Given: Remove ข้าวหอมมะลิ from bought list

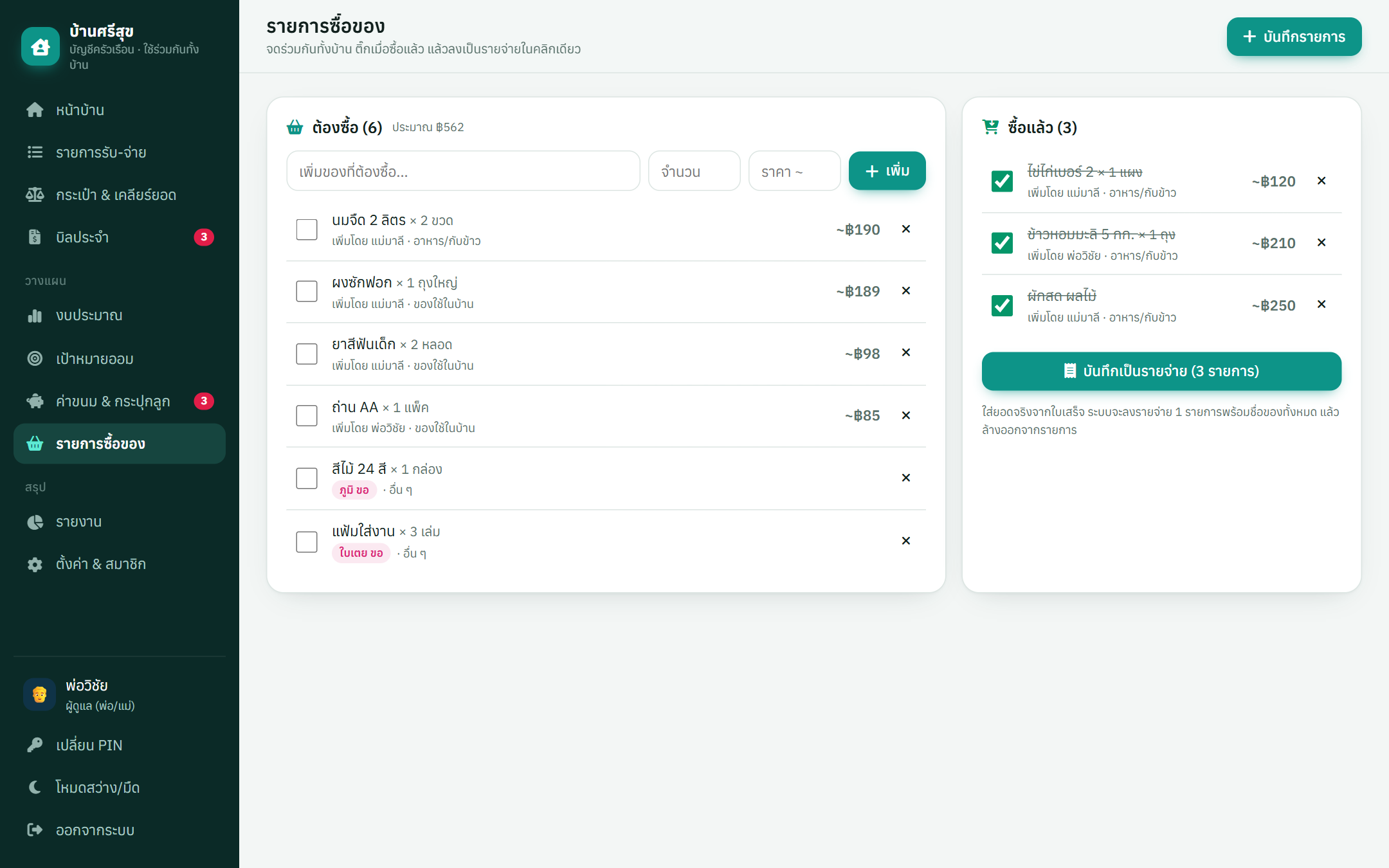Looking at the screenshot, I should [1321, 242].
